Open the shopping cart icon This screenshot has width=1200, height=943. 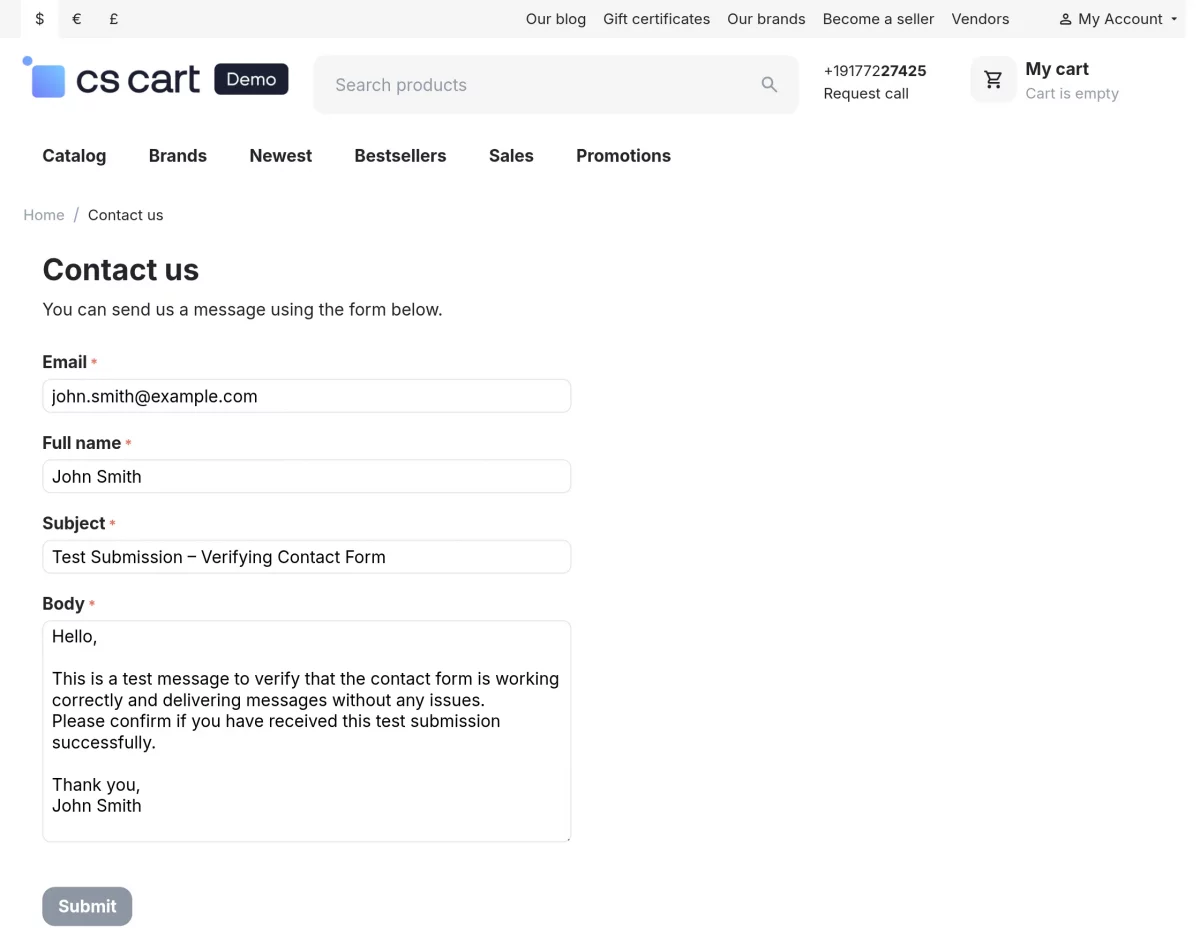point(993,81)
